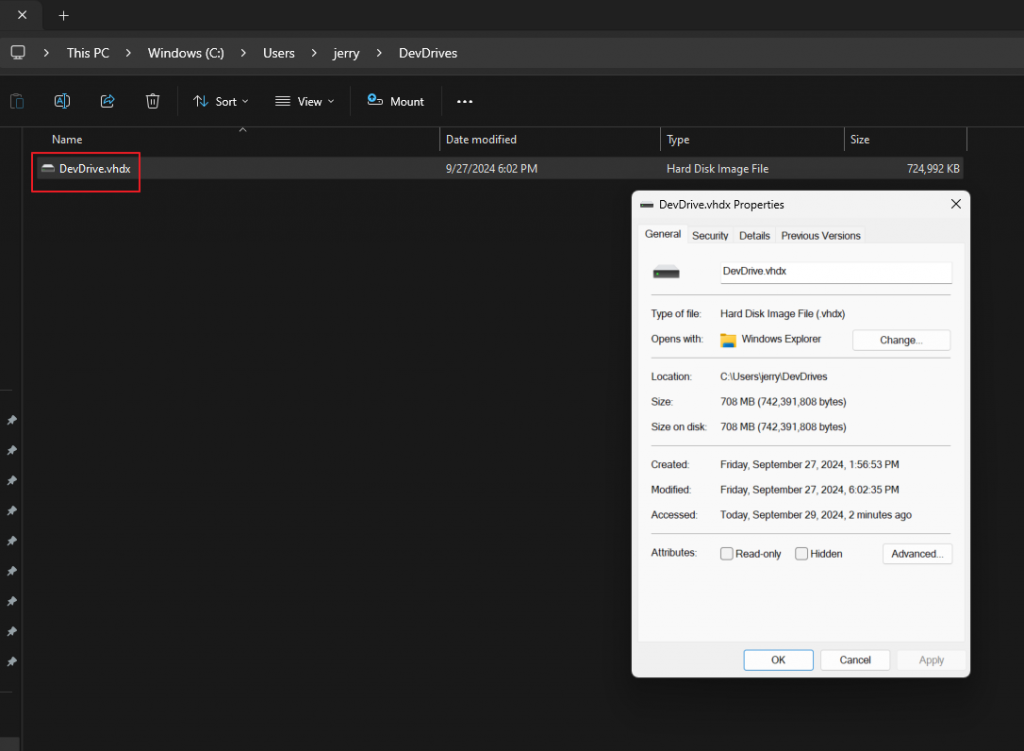Screen dimensions: 1024x751
Task: Click Apply in Properties dialog
Action: 931,660
